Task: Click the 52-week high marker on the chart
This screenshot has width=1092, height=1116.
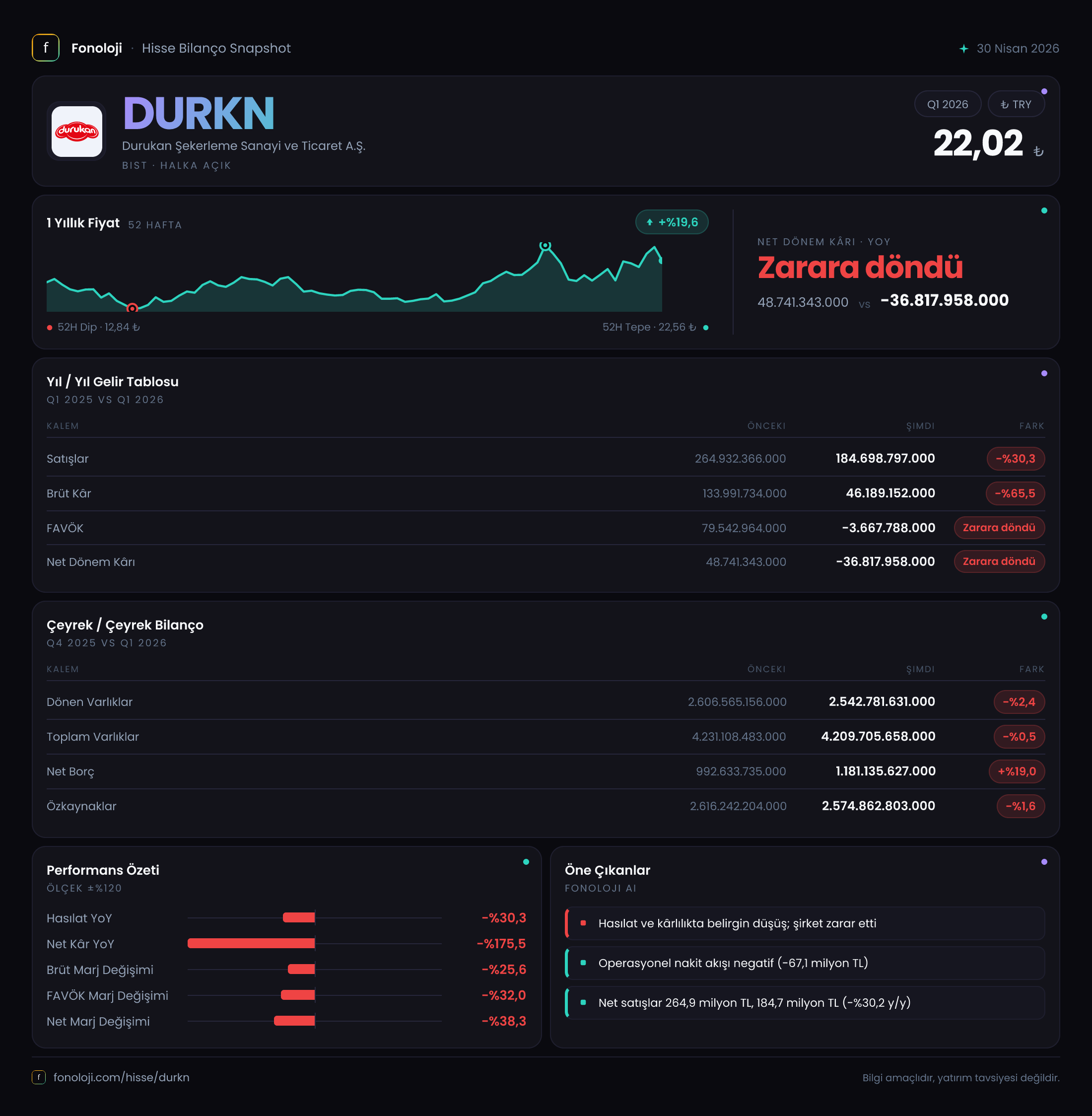Action: point(546,245)
